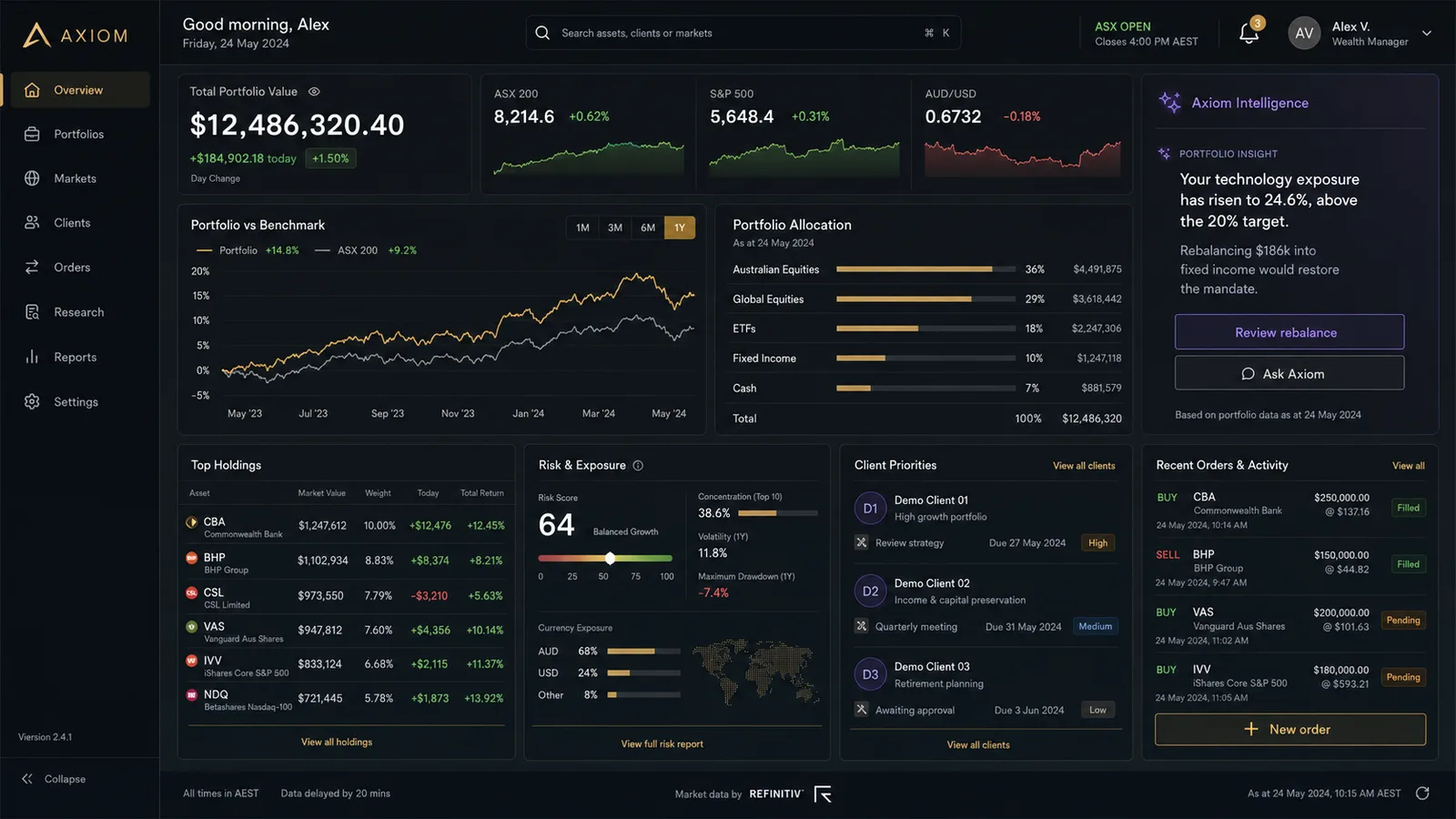Click the AUD currency exposure bar
Image resolution: width=1456 pixels, height=819 pixels.
point(643,652)
